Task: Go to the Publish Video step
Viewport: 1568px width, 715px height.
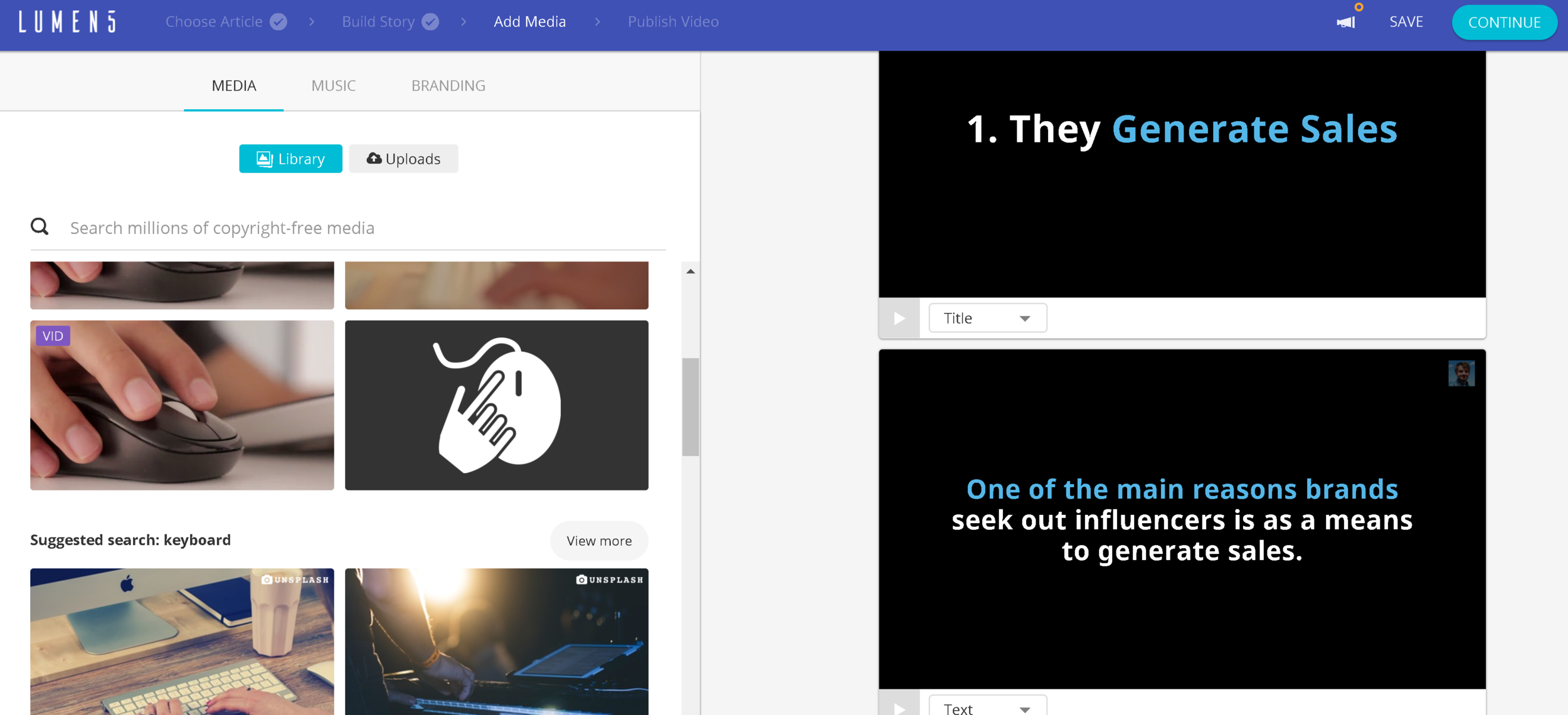Action: click(673, 22)
